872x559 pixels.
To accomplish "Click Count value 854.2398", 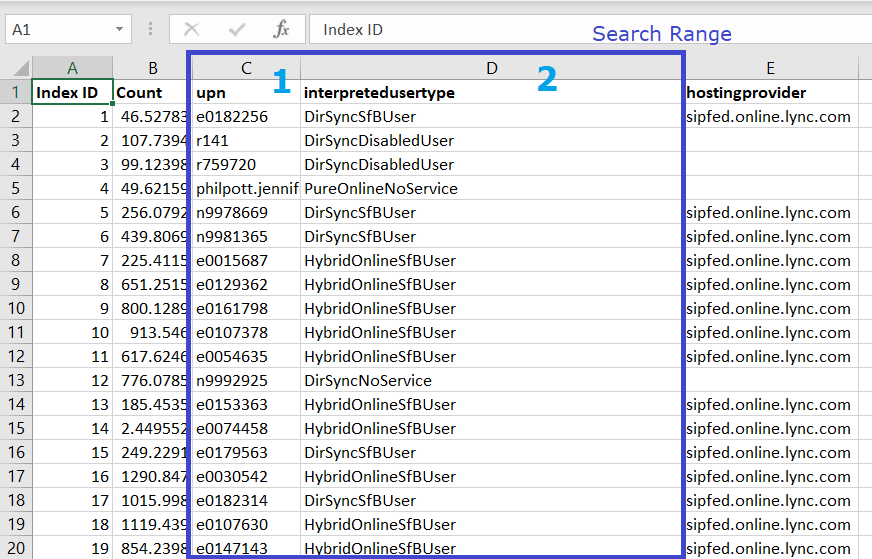I will [153, 548].
